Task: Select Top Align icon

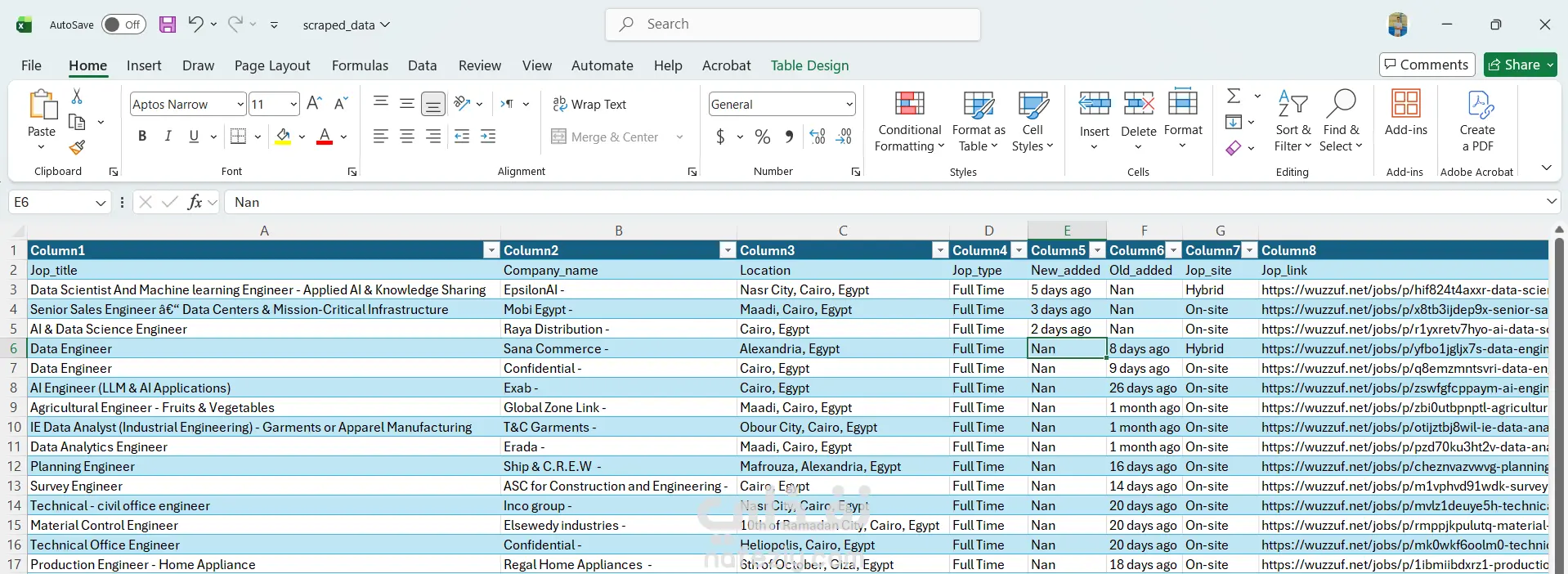Action: click(x=380, y=103)
